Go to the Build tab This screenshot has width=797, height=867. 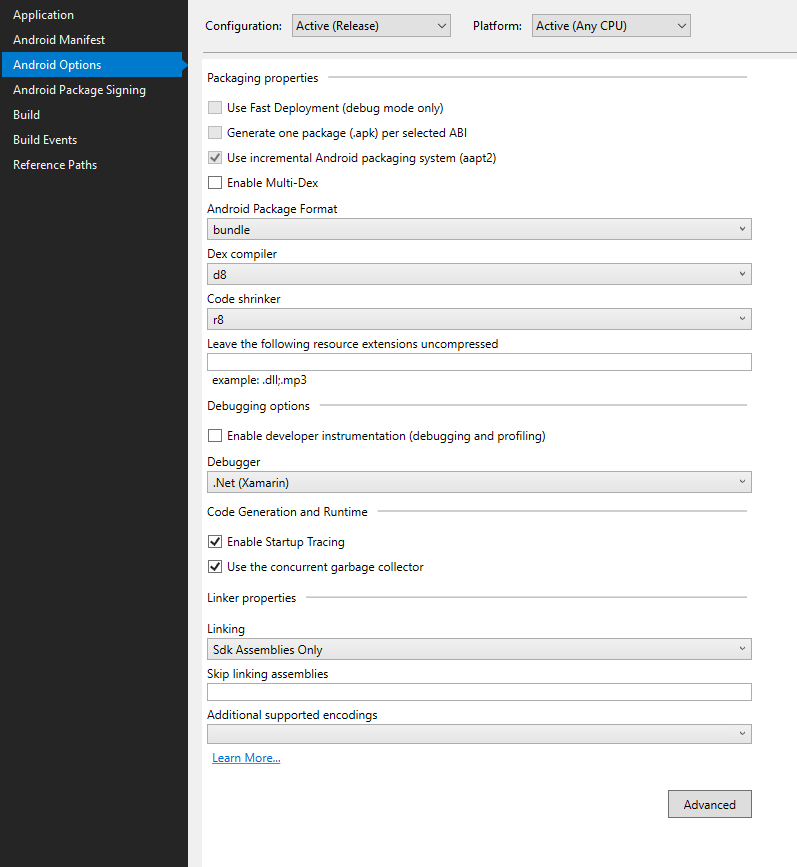[x=27, y=115]
